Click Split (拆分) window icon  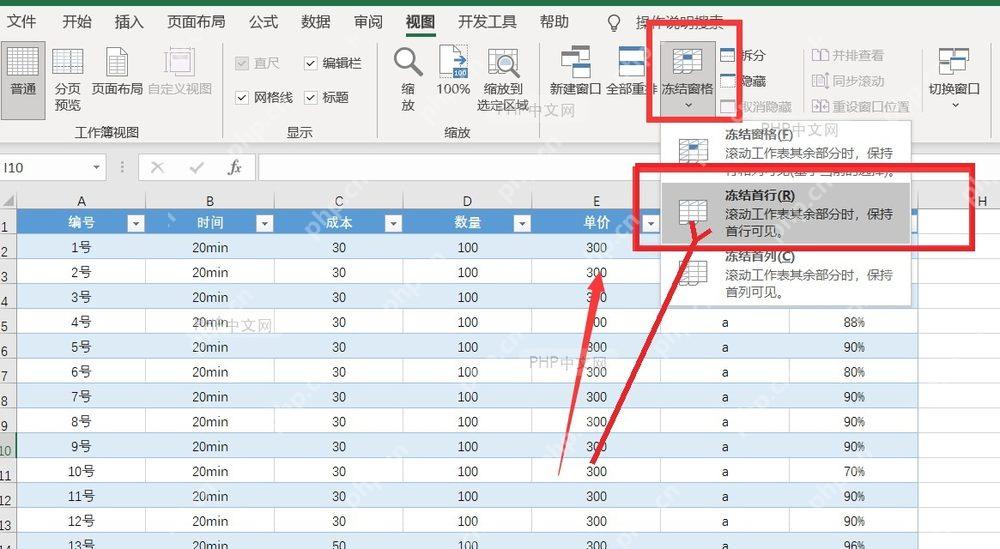(728, 55)
